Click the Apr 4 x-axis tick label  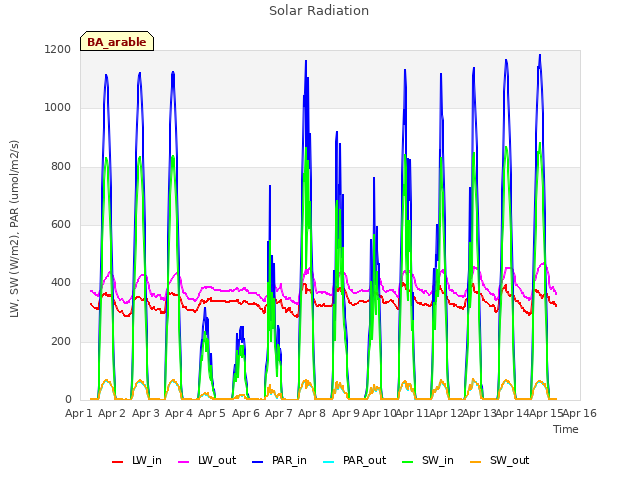179,413
